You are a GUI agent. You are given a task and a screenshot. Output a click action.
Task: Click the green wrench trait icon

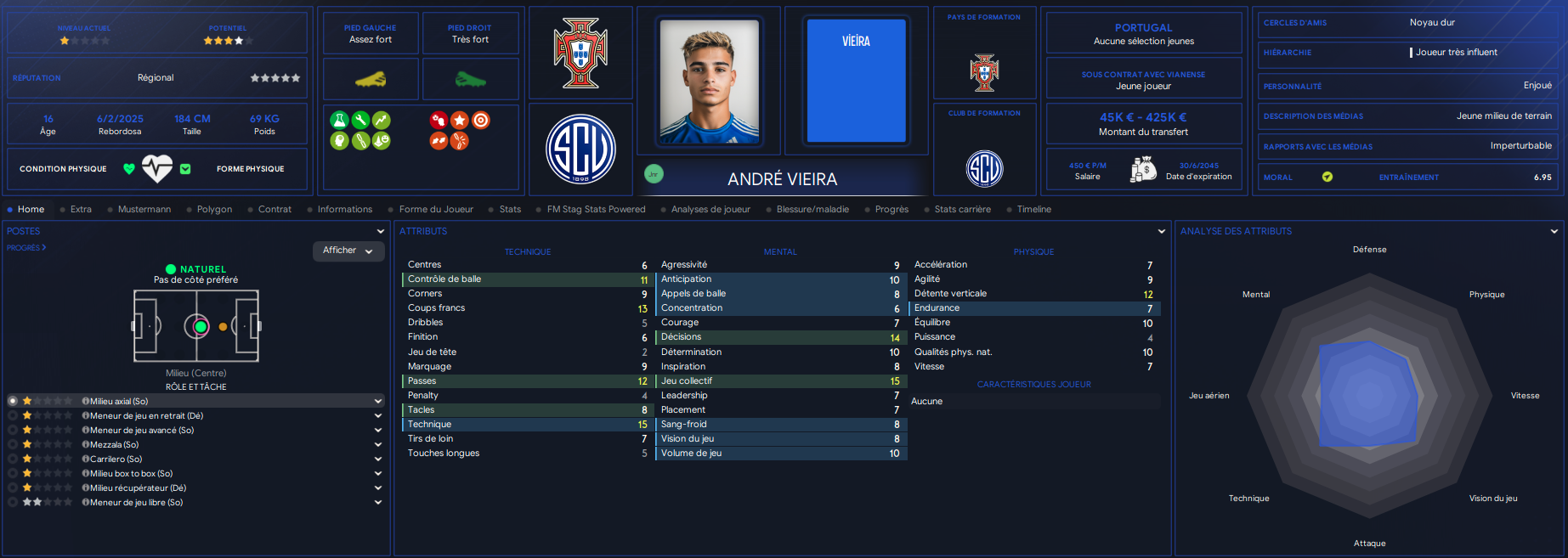coord(360,120)
